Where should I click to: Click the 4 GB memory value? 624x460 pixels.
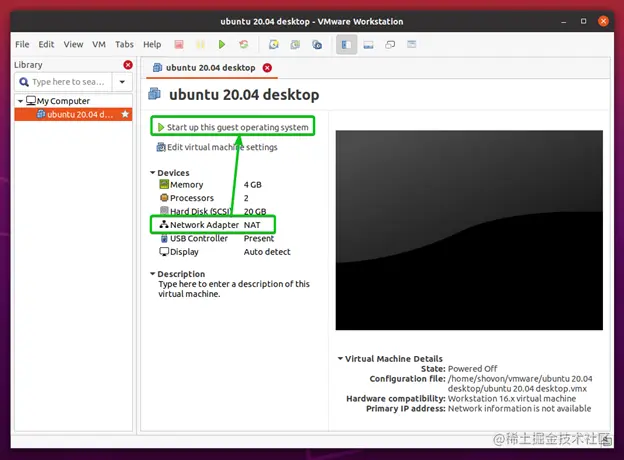tap(253, 185)
